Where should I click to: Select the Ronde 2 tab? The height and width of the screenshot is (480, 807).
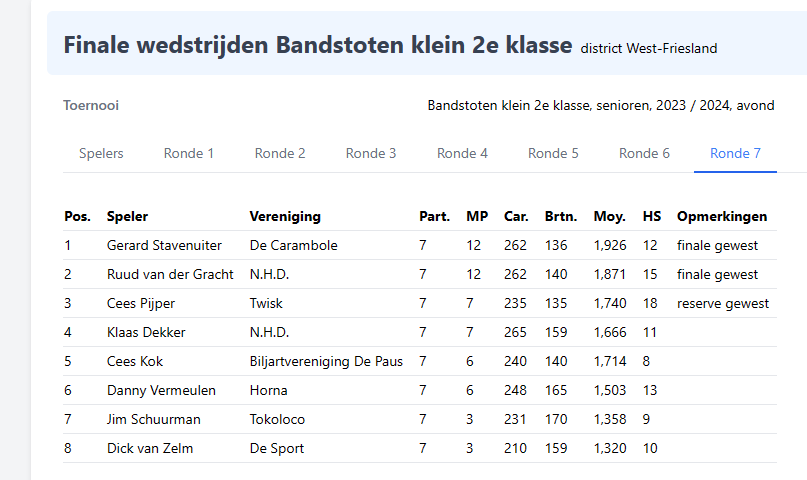280,153
